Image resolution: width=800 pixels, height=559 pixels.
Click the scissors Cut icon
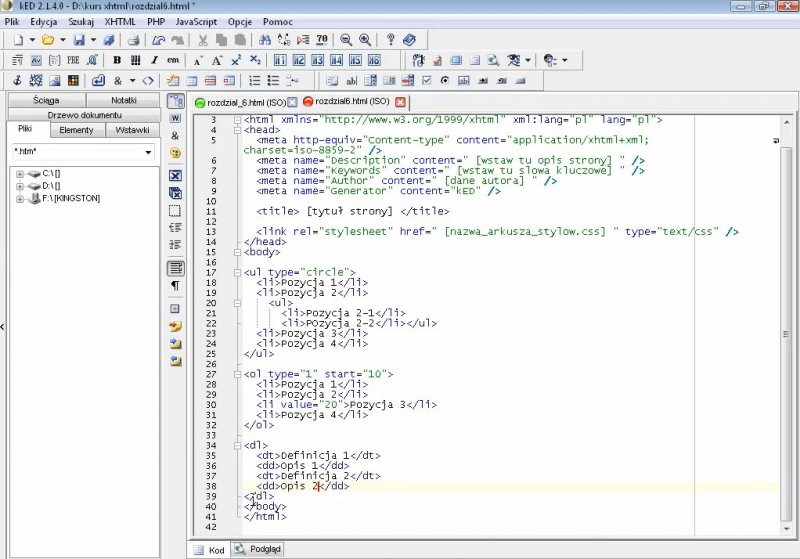point(203,40)
